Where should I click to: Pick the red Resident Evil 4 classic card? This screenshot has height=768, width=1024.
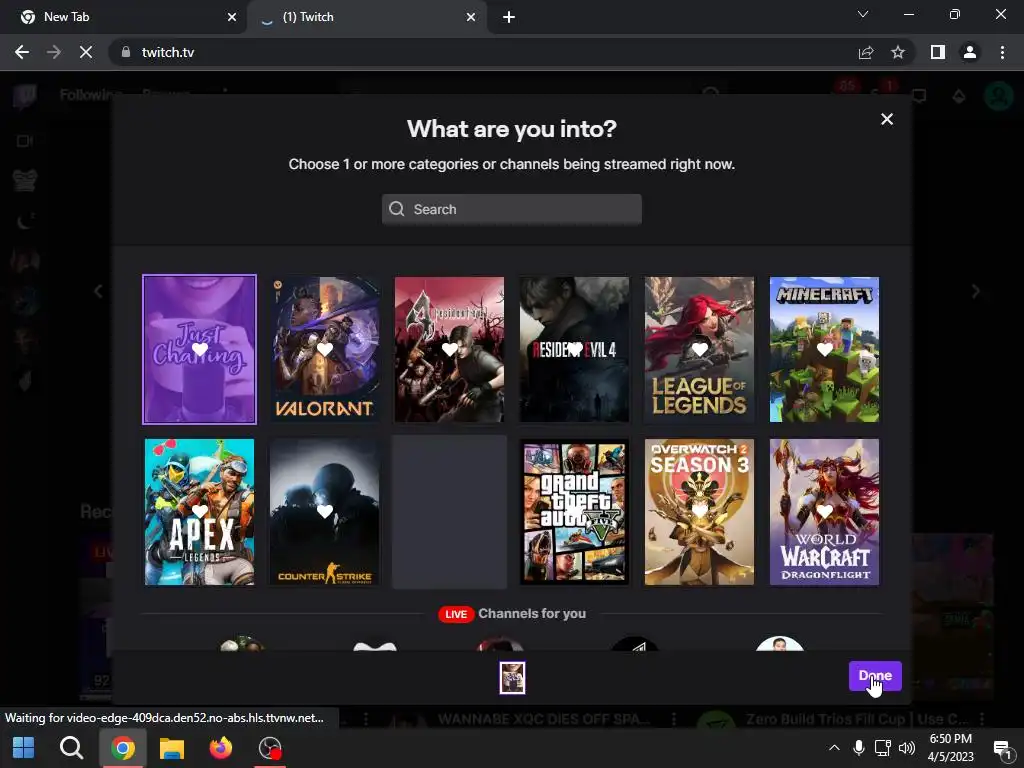[449, 349]
